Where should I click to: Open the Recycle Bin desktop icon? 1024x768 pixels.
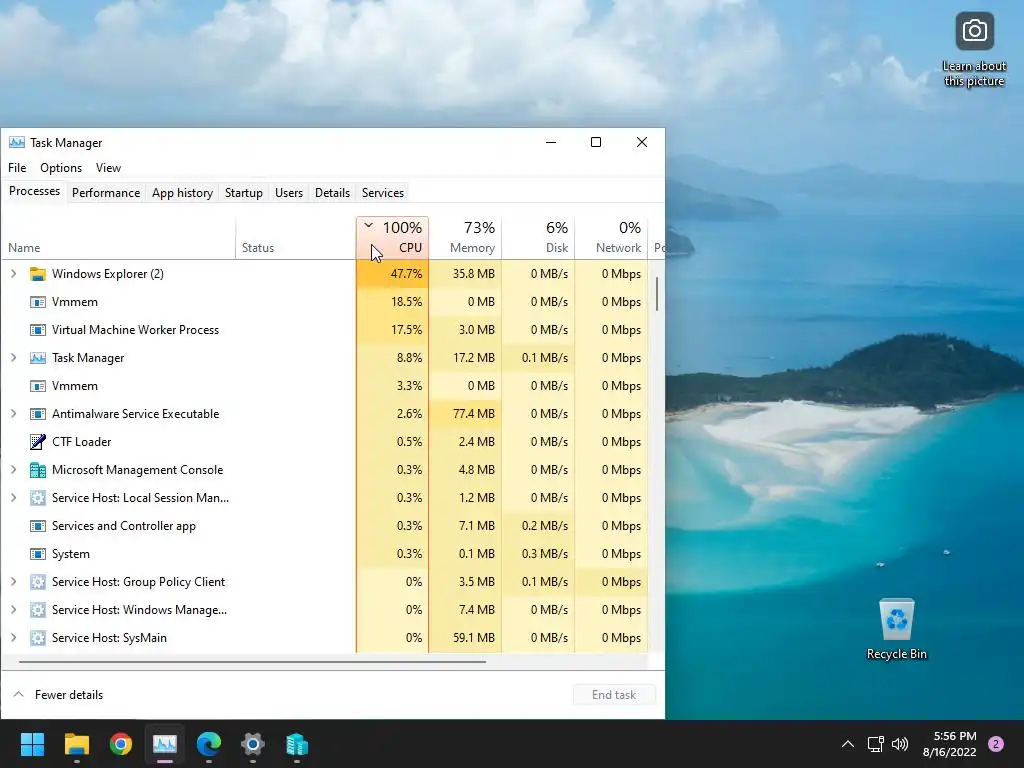(x=897, y=630)
